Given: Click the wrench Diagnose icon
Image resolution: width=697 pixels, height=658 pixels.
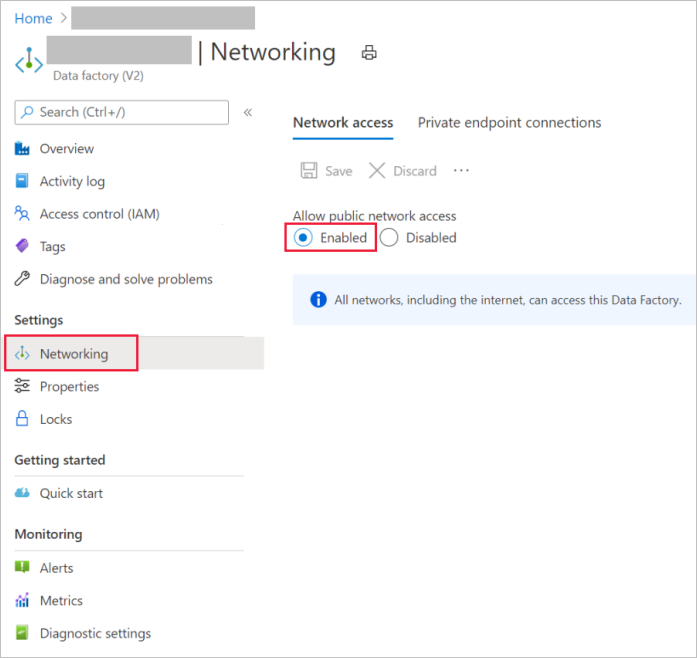Looking at the screenshot, I should click(22, 279).
